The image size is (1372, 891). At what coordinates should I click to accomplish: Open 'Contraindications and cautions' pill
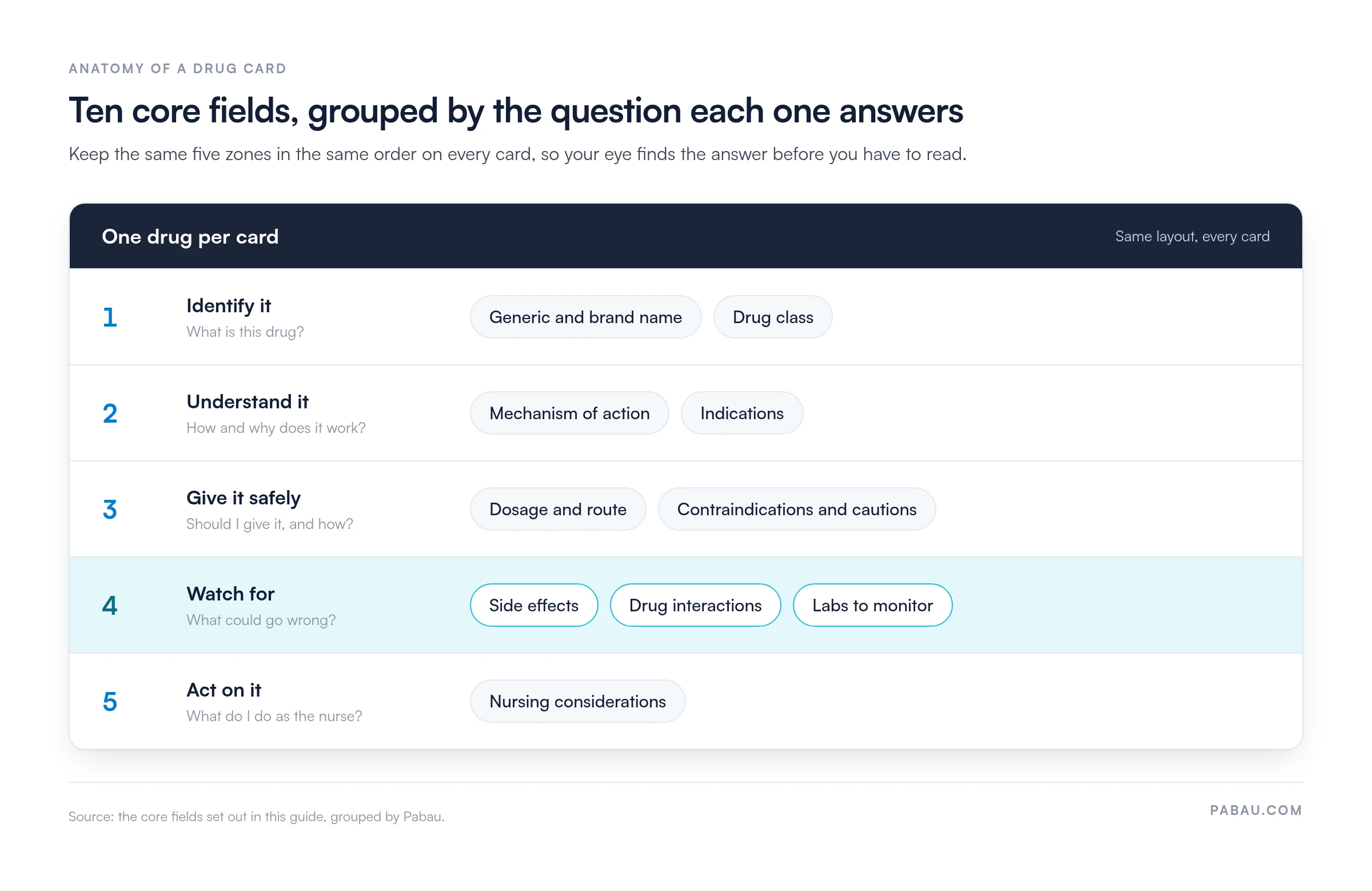[797, 508]
